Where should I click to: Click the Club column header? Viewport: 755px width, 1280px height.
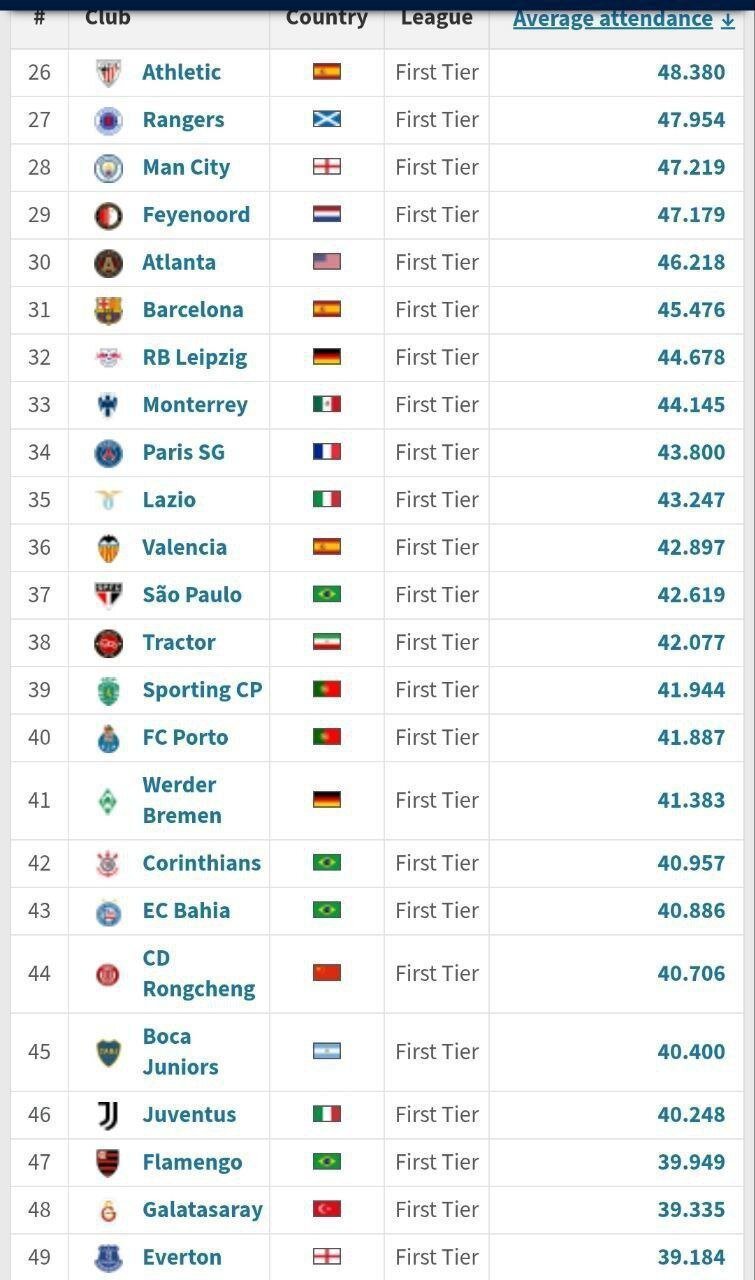(x=108, y=17)
